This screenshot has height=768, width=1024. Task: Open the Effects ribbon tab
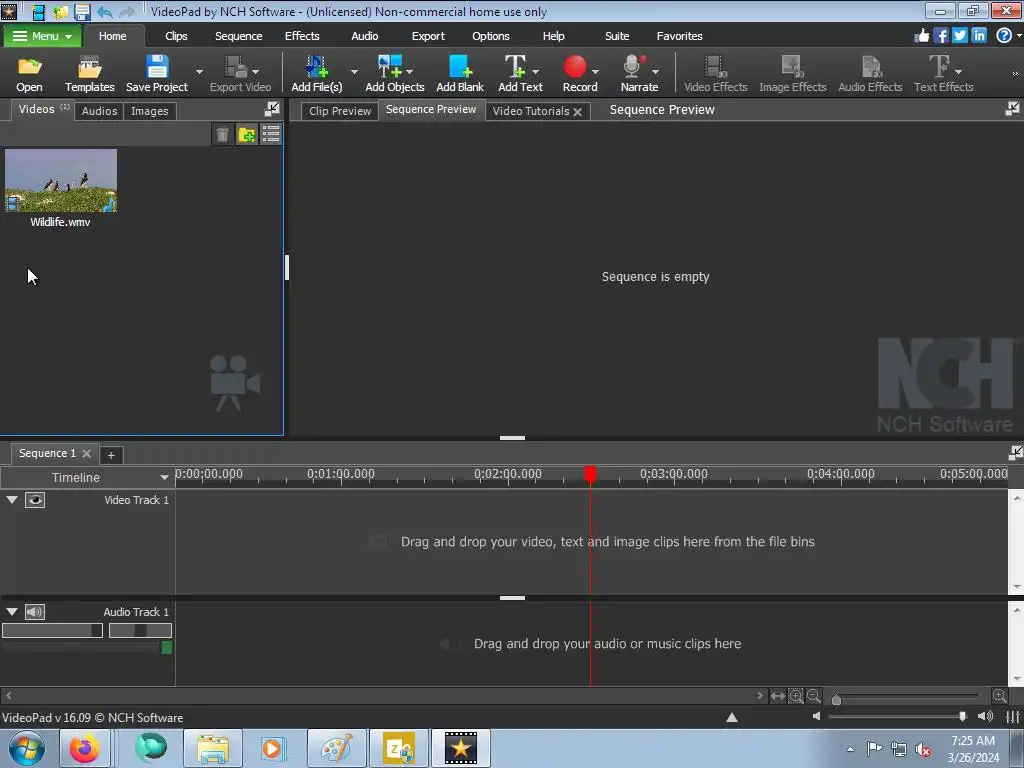pos(302,36)
